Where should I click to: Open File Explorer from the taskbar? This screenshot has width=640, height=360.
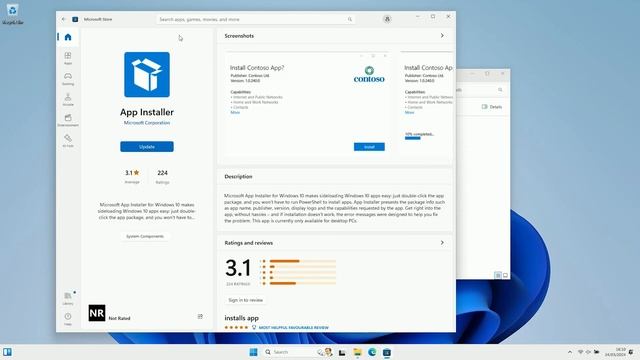coord(357,352)
